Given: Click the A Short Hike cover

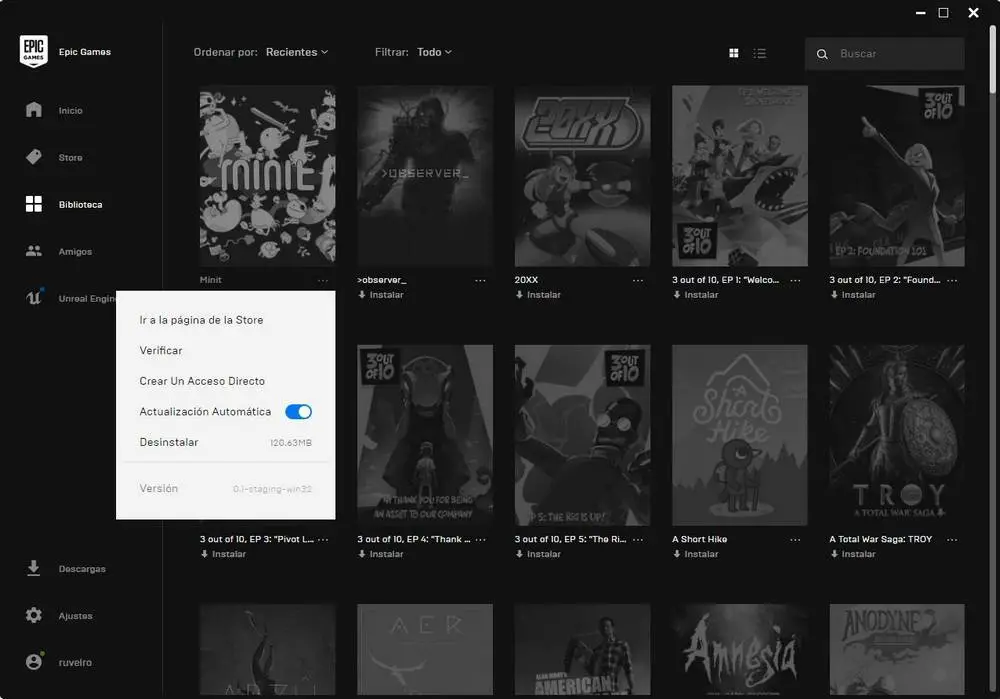Looking at the screenshot, I should (740, 435).
